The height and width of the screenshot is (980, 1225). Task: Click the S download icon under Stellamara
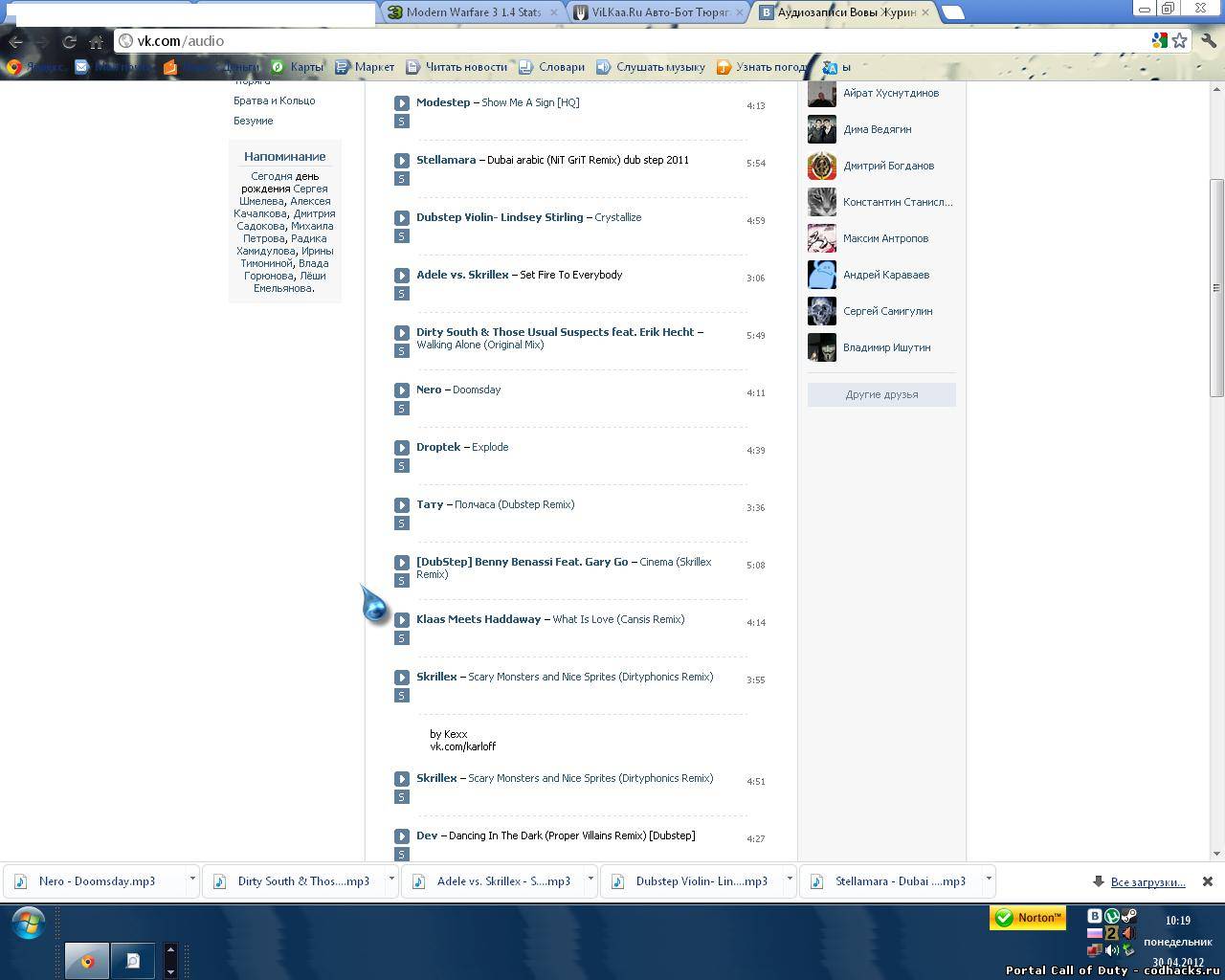[402, 179]
